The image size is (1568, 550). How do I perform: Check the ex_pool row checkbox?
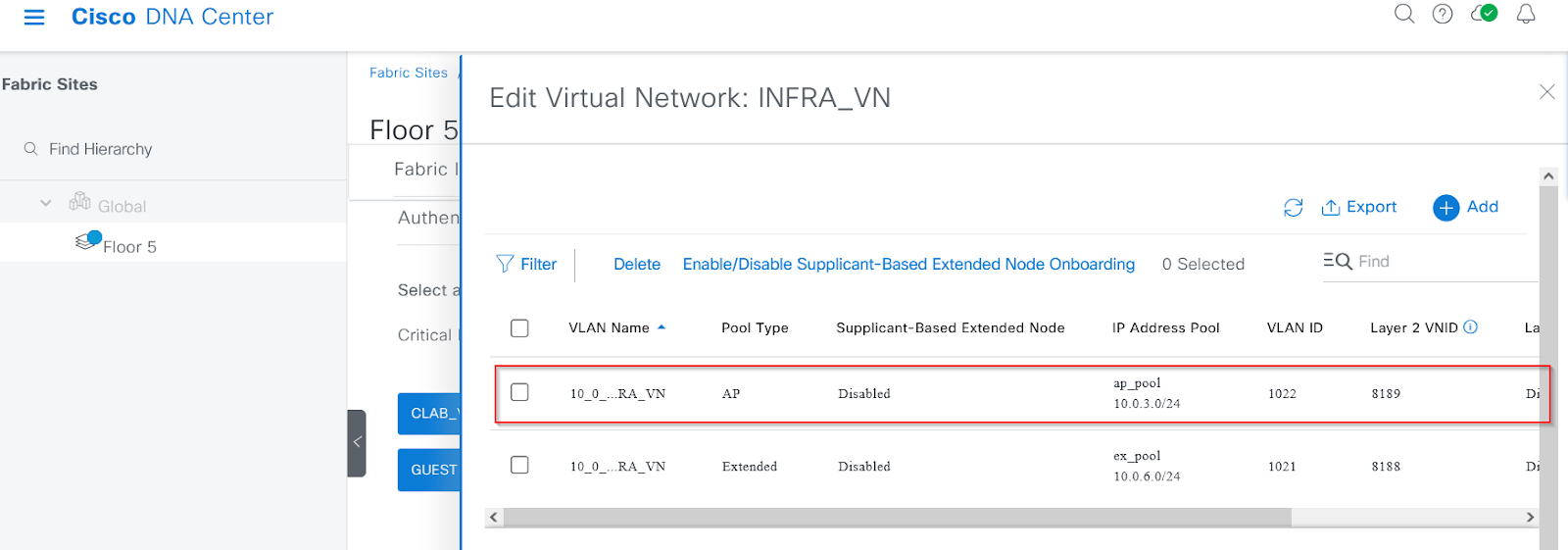pos(519,465)
